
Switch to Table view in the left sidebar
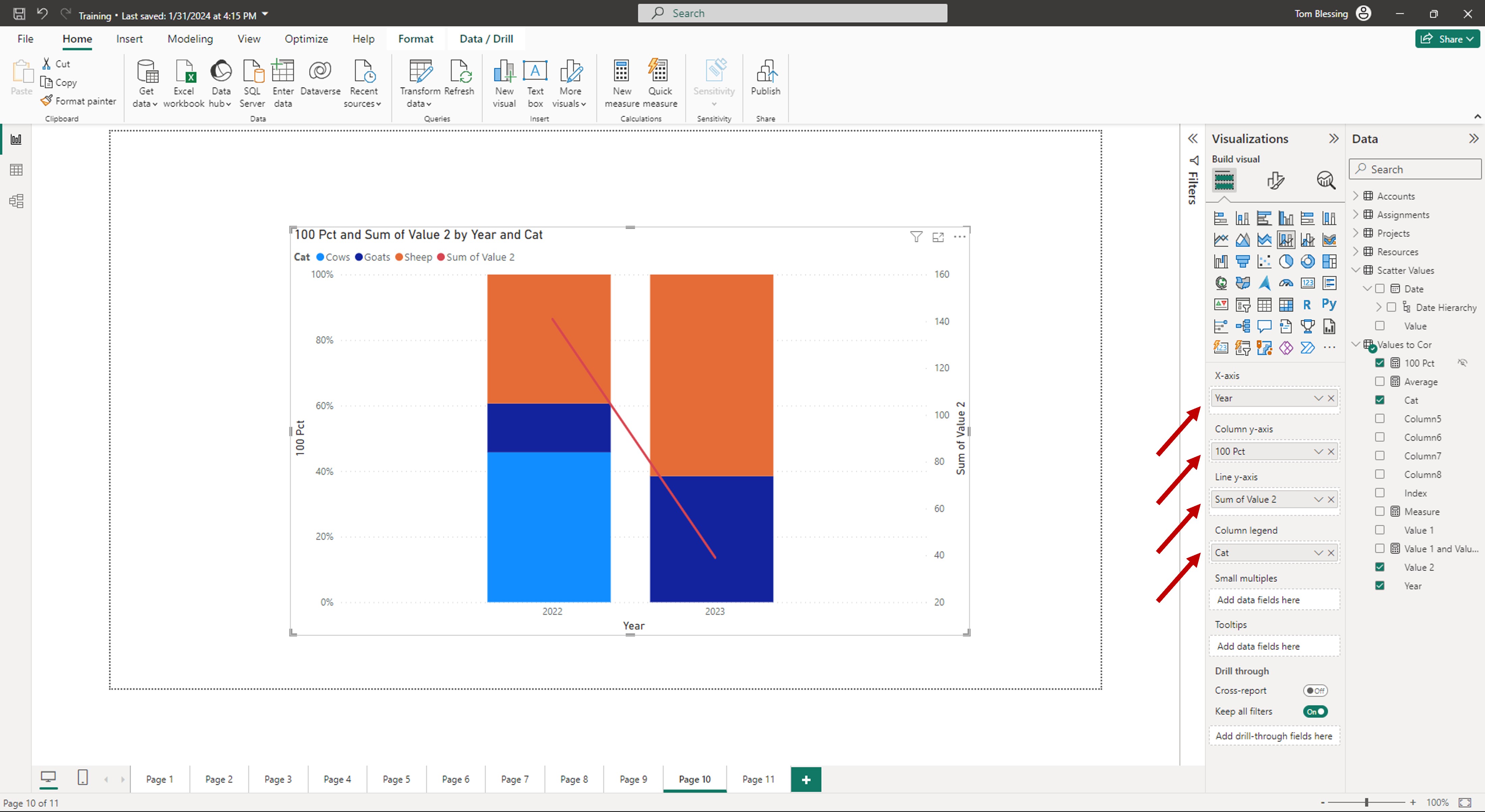[16, 169]
